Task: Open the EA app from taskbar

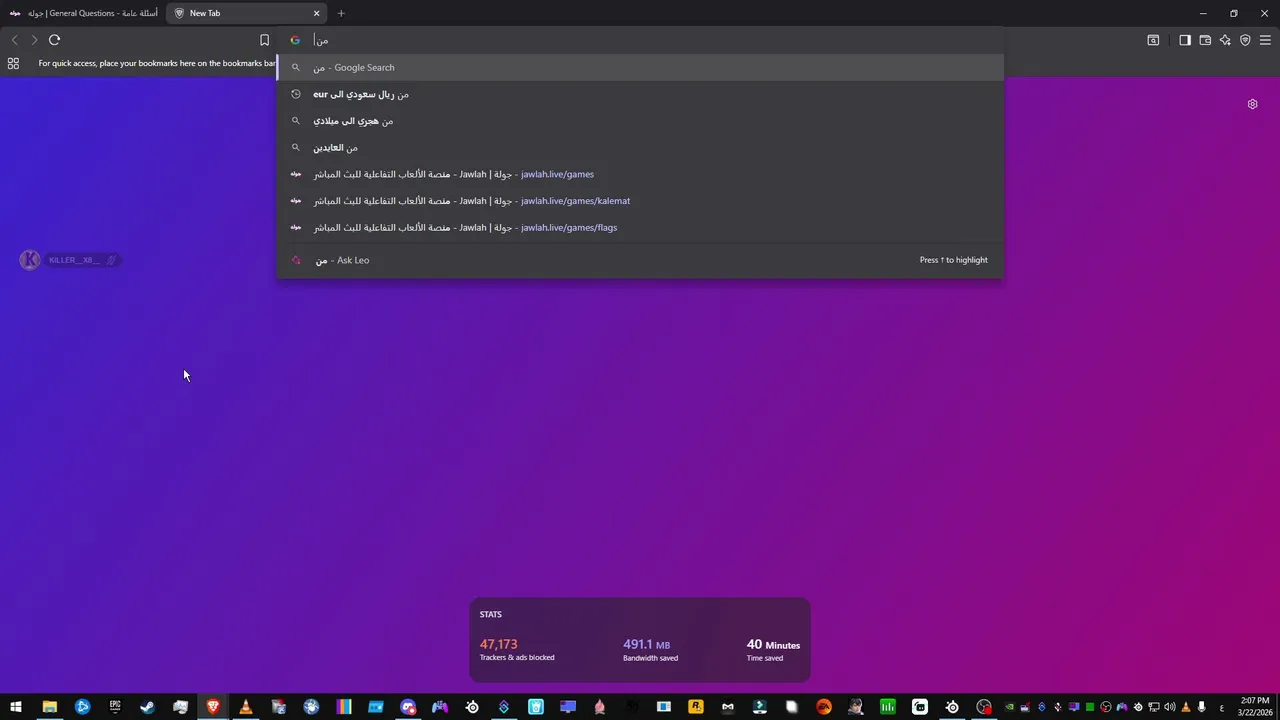Action: 824,707
